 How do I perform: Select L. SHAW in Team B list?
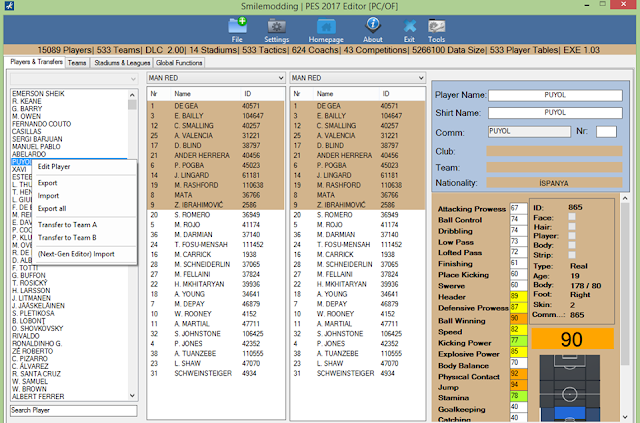tap(358, 363)
